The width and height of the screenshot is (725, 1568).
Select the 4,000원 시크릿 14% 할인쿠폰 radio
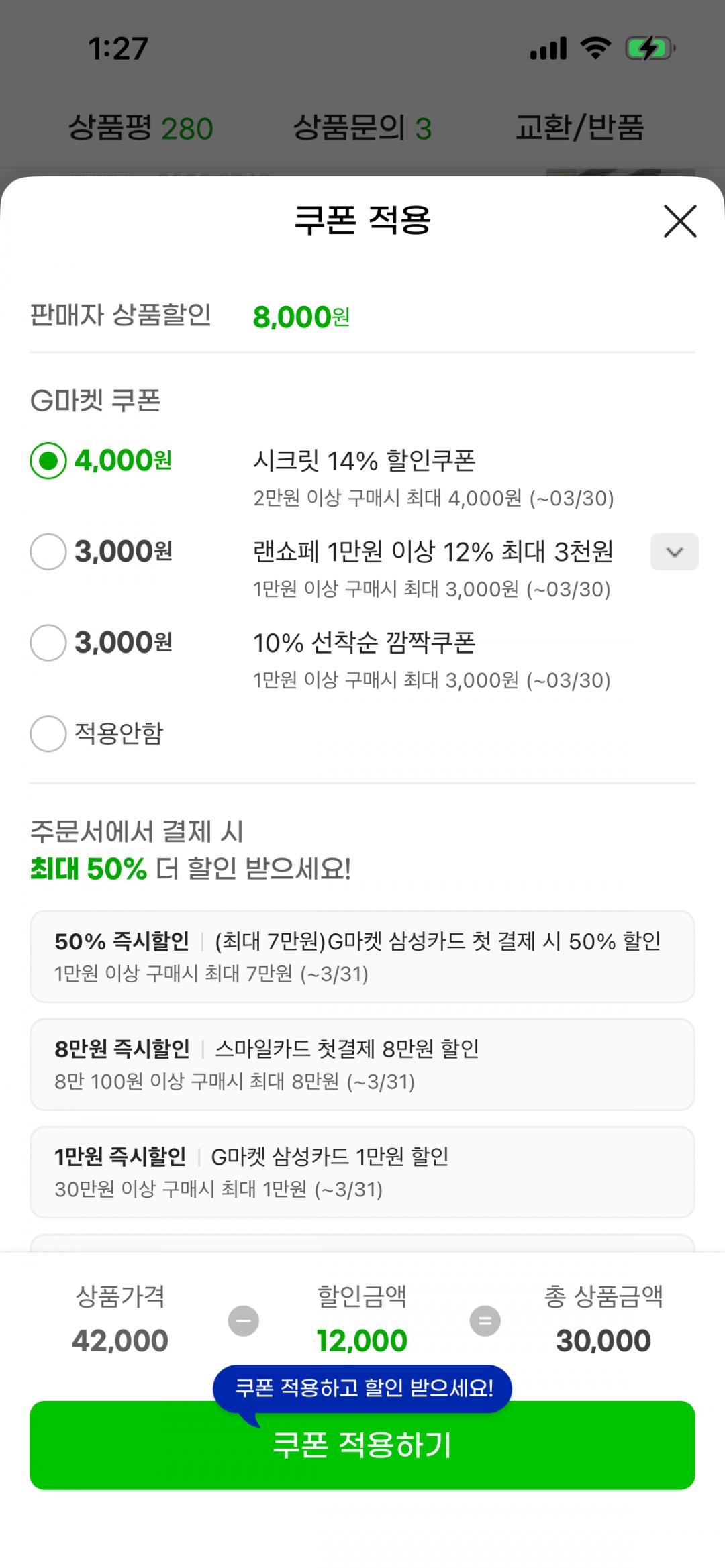click(x=48, y=461)
